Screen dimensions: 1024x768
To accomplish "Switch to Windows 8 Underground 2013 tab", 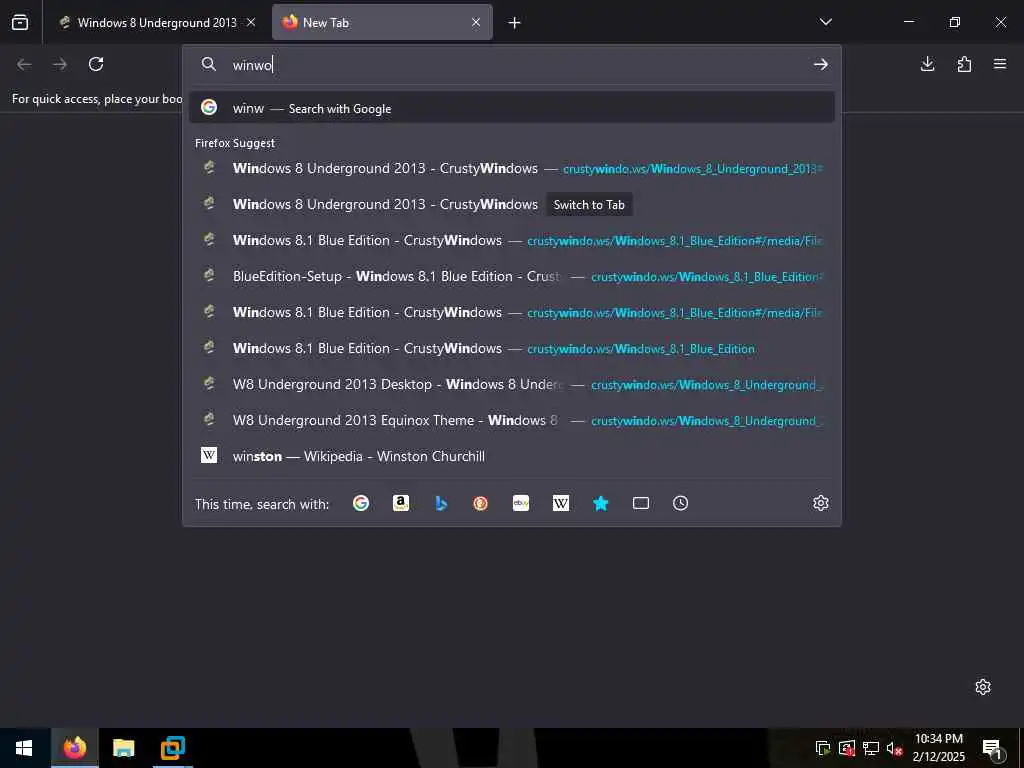I will [x=157, y=22].
